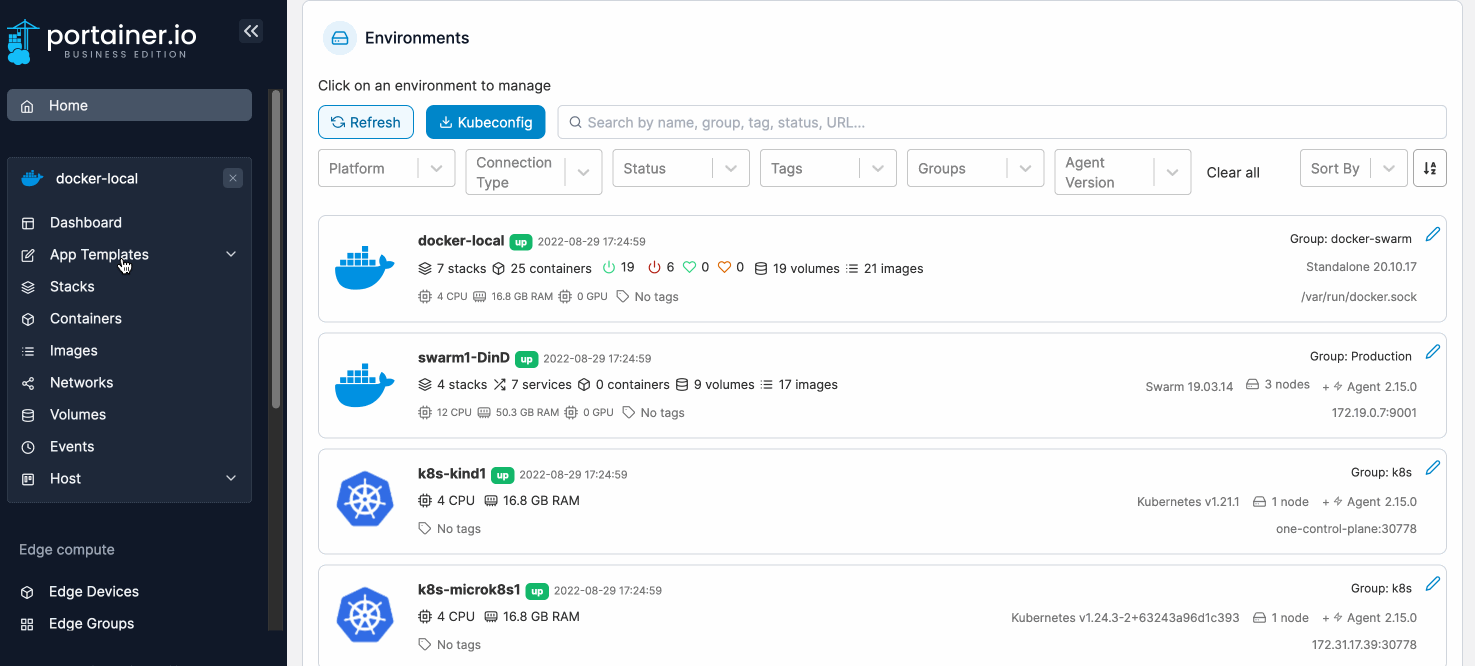This screenshot has height=666, width=1475.
Task: Download Kubeconfig via the button
Action: click(486, 122)
